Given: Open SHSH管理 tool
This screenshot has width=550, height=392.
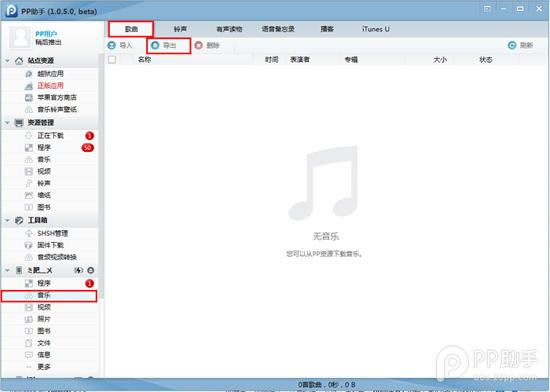Looking at the screenshot, I should point(52,233).
